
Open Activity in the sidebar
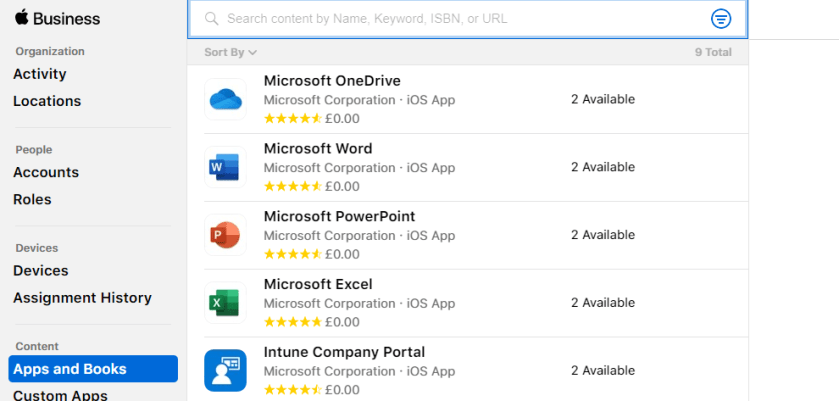[40, 74]
